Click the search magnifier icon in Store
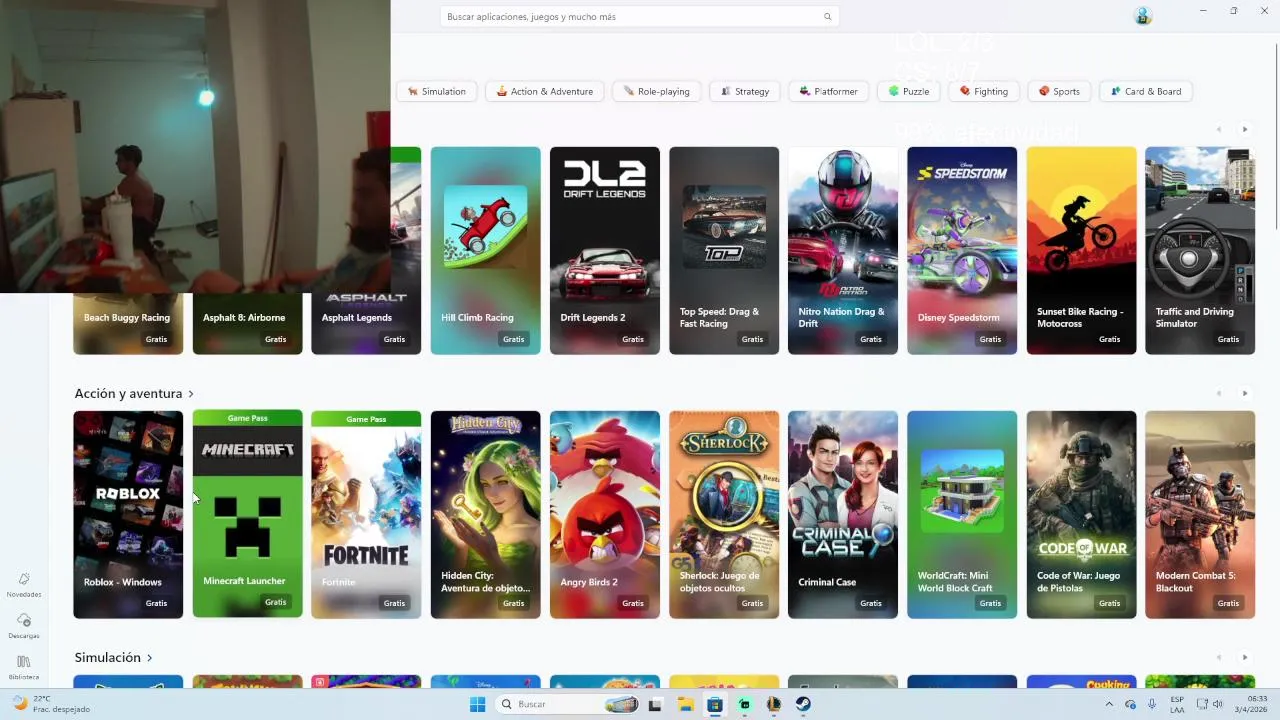This screenshot has width=1280, height=720. click(x=827, y=17)
